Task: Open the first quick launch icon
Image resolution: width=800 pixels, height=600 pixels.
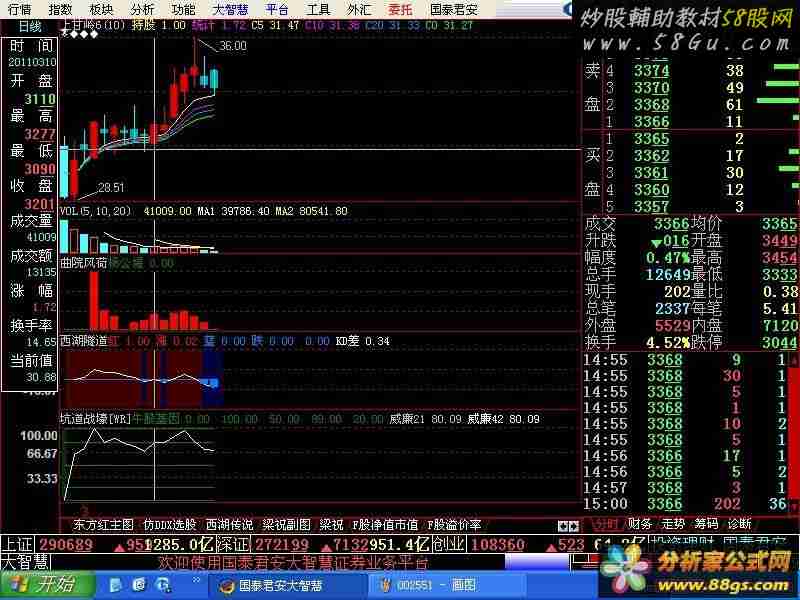Action: click(115, 585)
